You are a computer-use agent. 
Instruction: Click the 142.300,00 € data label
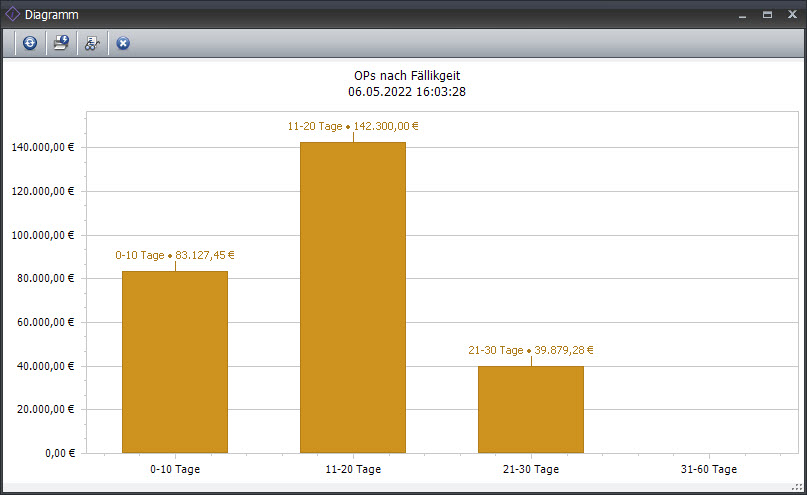(353, 126)
